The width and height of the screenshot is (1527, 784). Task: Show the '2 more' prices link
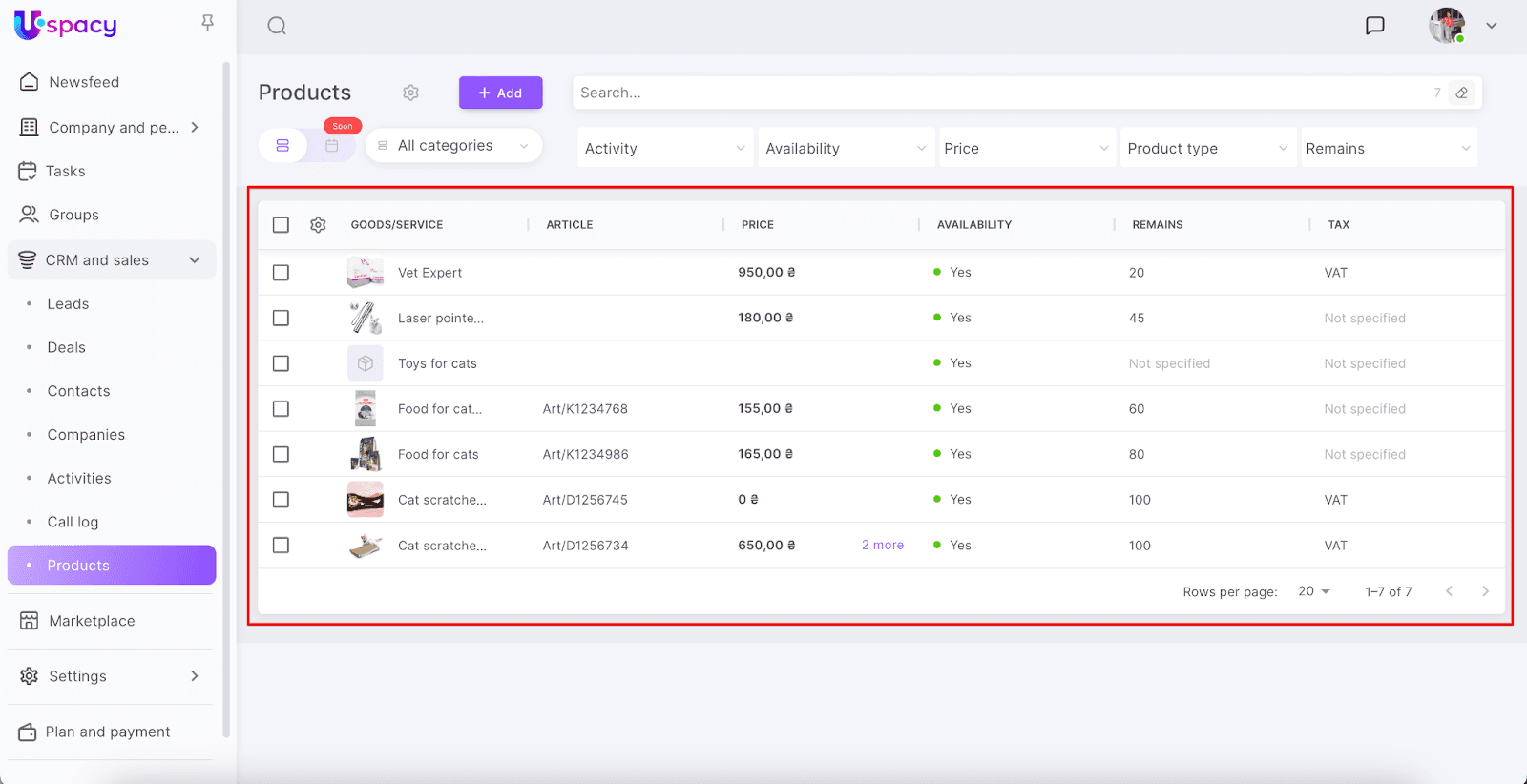(882, 546)
